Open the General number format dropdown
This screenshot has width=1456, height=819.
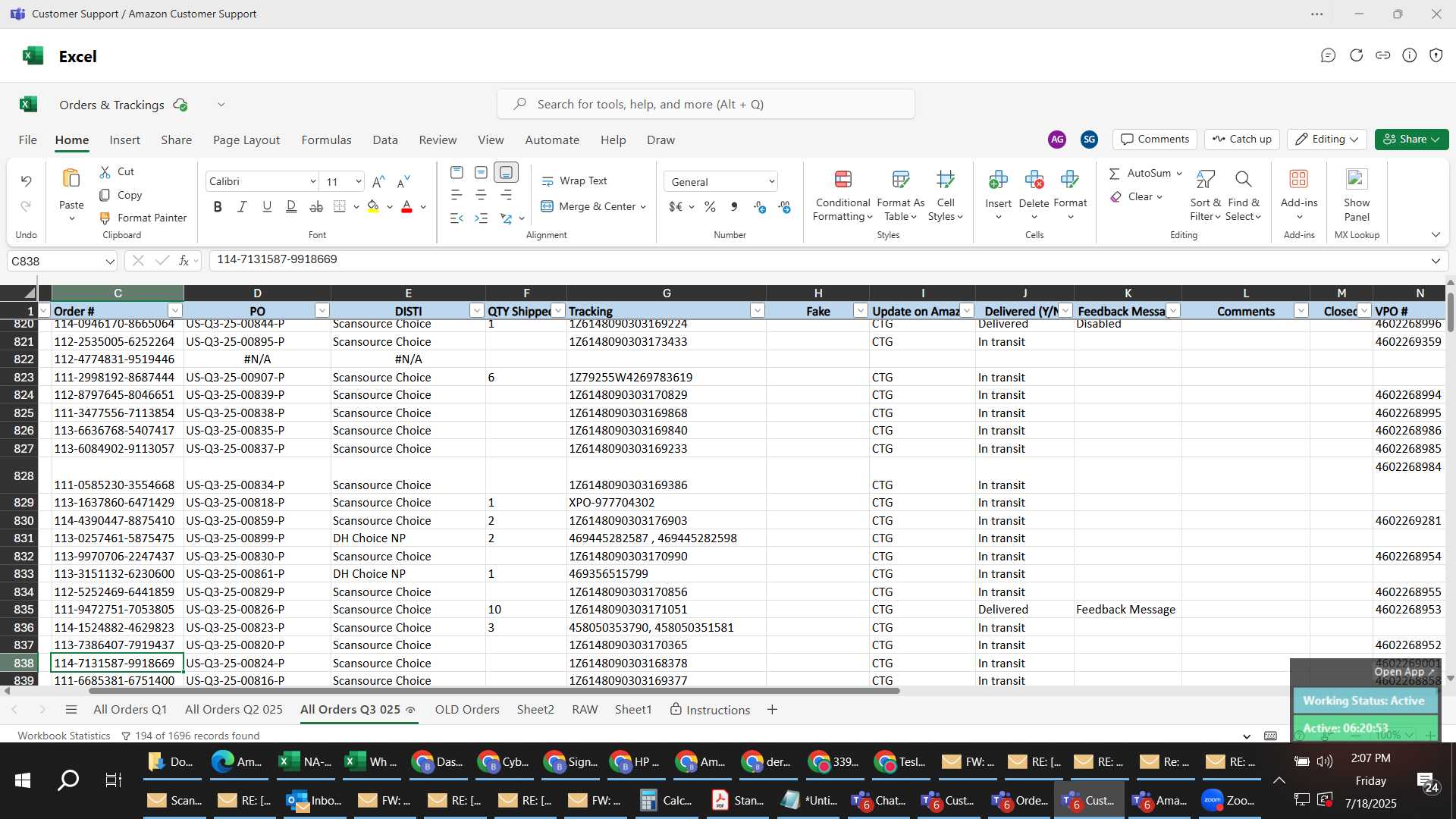[771, 181]
